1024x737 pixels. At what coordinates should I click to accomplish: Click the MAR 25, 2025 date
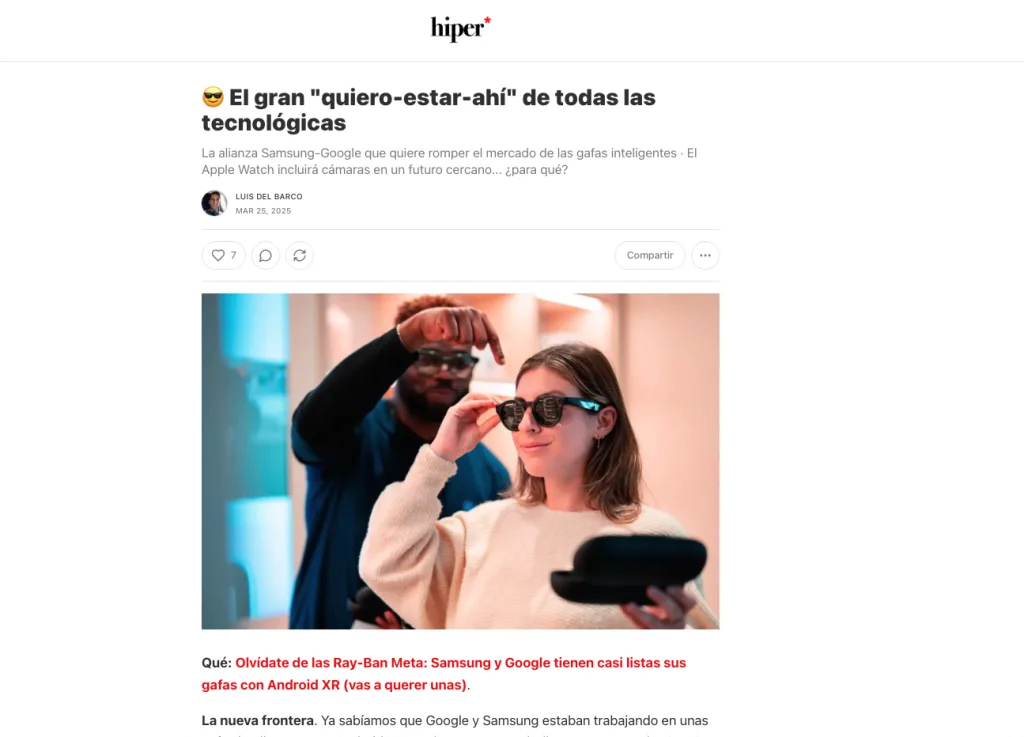click(263, 211)
